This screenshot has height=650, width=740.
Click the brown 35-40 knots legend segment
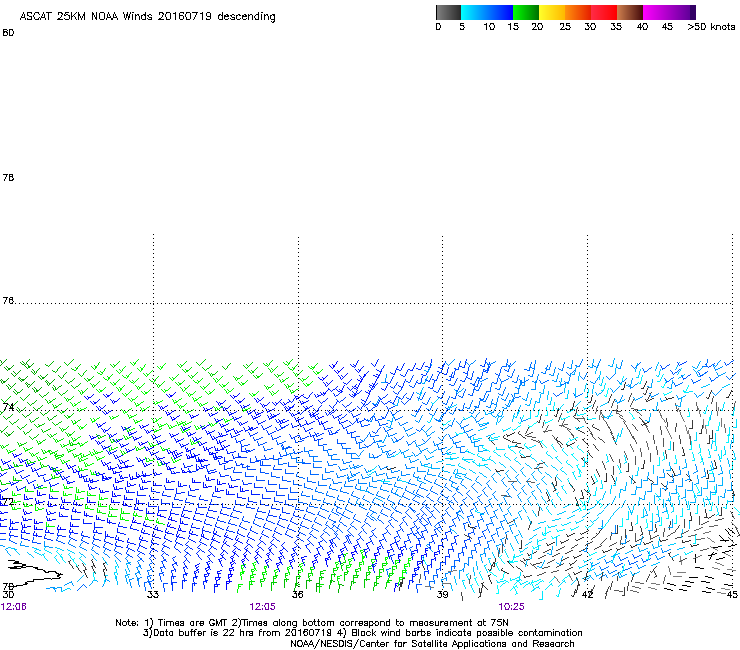(630, 12)
